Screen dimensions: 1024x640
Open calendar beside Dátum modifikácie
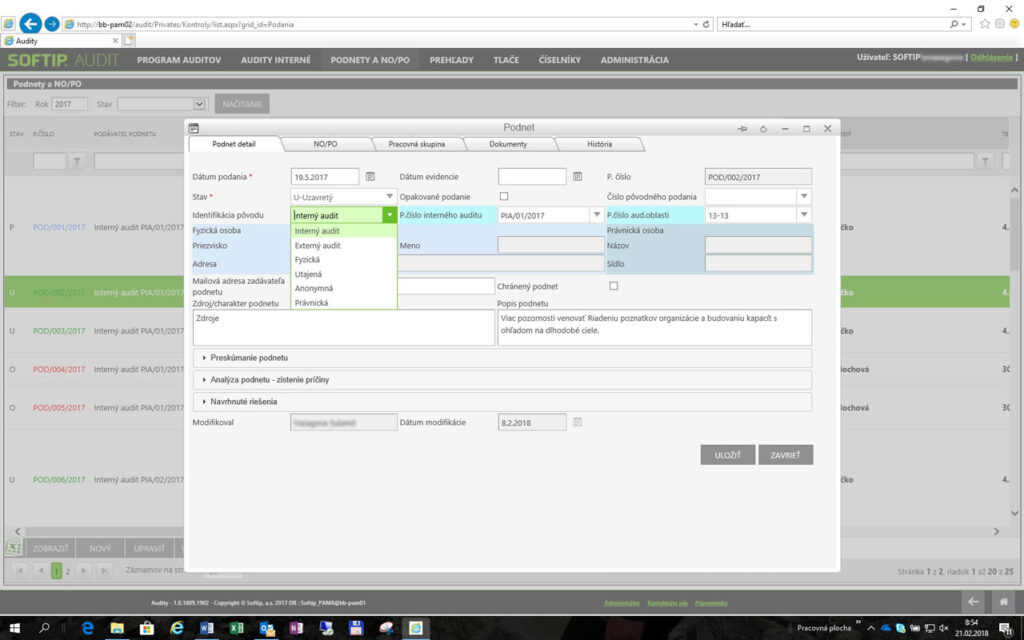[x=577, y=421]
